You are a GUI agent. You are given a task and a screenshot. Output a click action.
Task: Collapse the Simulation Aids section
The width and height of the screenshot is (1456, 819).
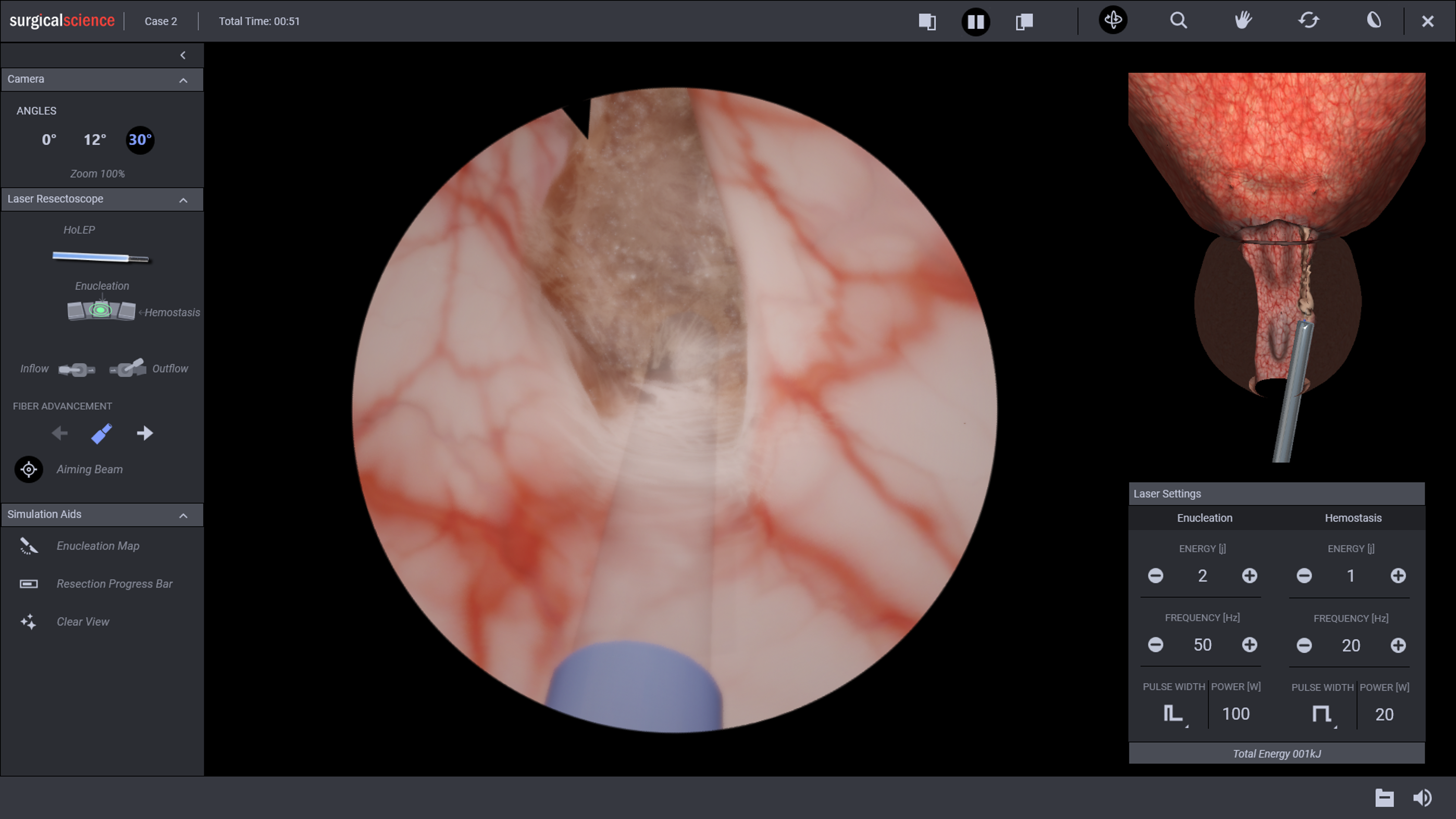click(183, 515)
